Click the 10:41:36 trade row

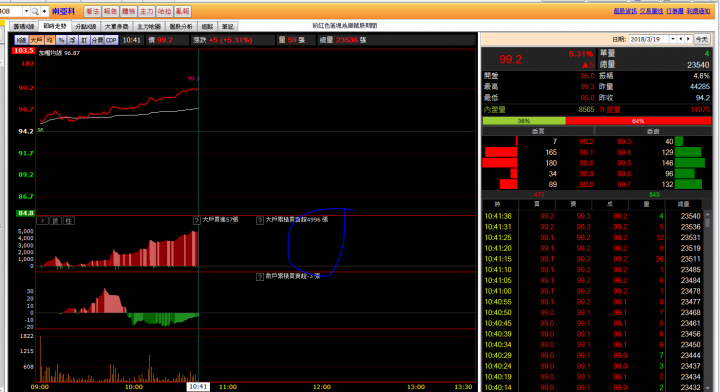click(592, 216)
